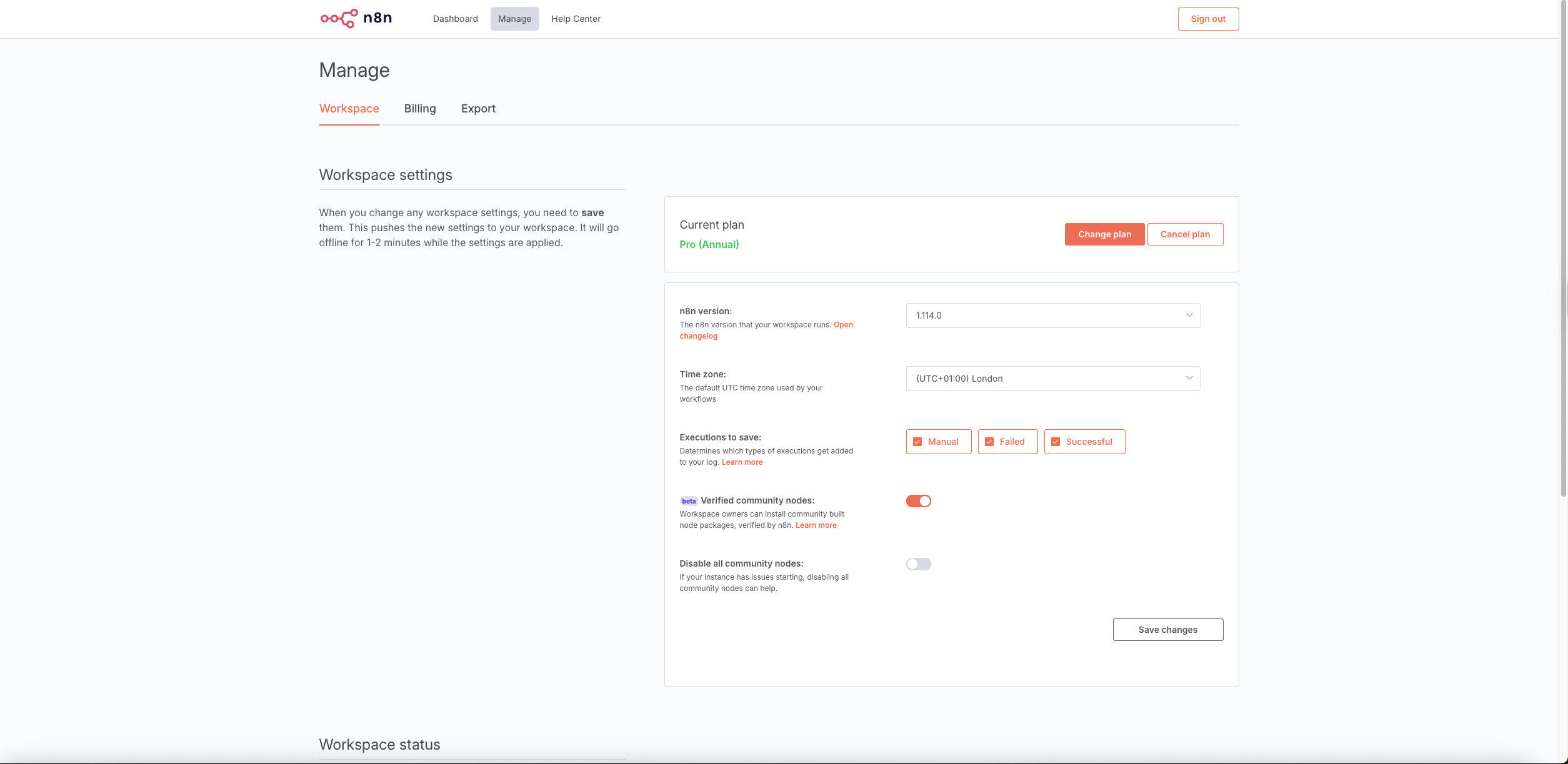Switch to the Billing tab
The height and width of the screenshot is (764, 1568).
(420, 109)
